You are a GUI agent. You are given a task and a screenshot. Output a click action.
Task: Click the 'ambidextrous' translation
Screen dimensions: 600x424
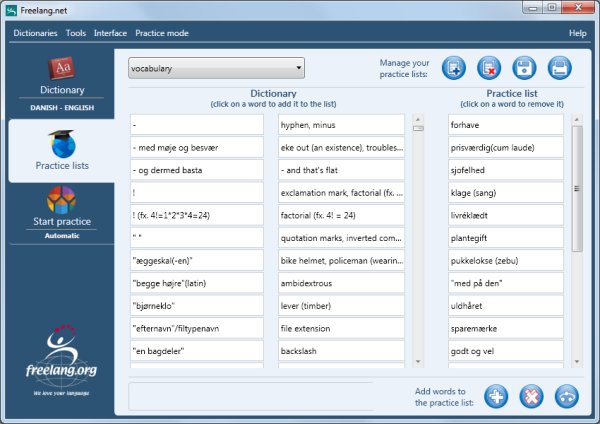pos(341,283)
